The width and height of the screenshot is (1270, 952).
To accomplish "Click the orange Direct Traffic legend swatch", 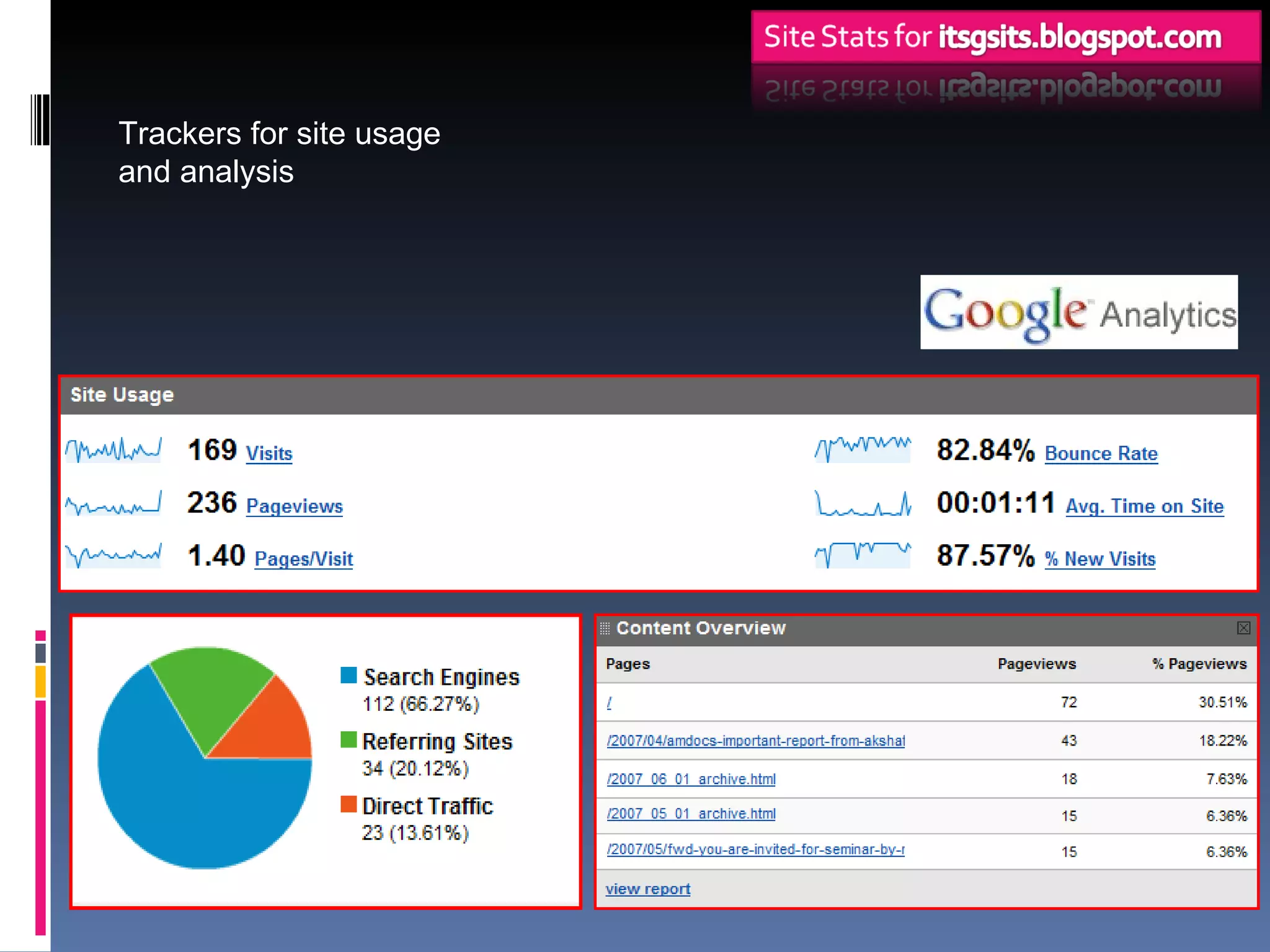I will click(349, 804).
